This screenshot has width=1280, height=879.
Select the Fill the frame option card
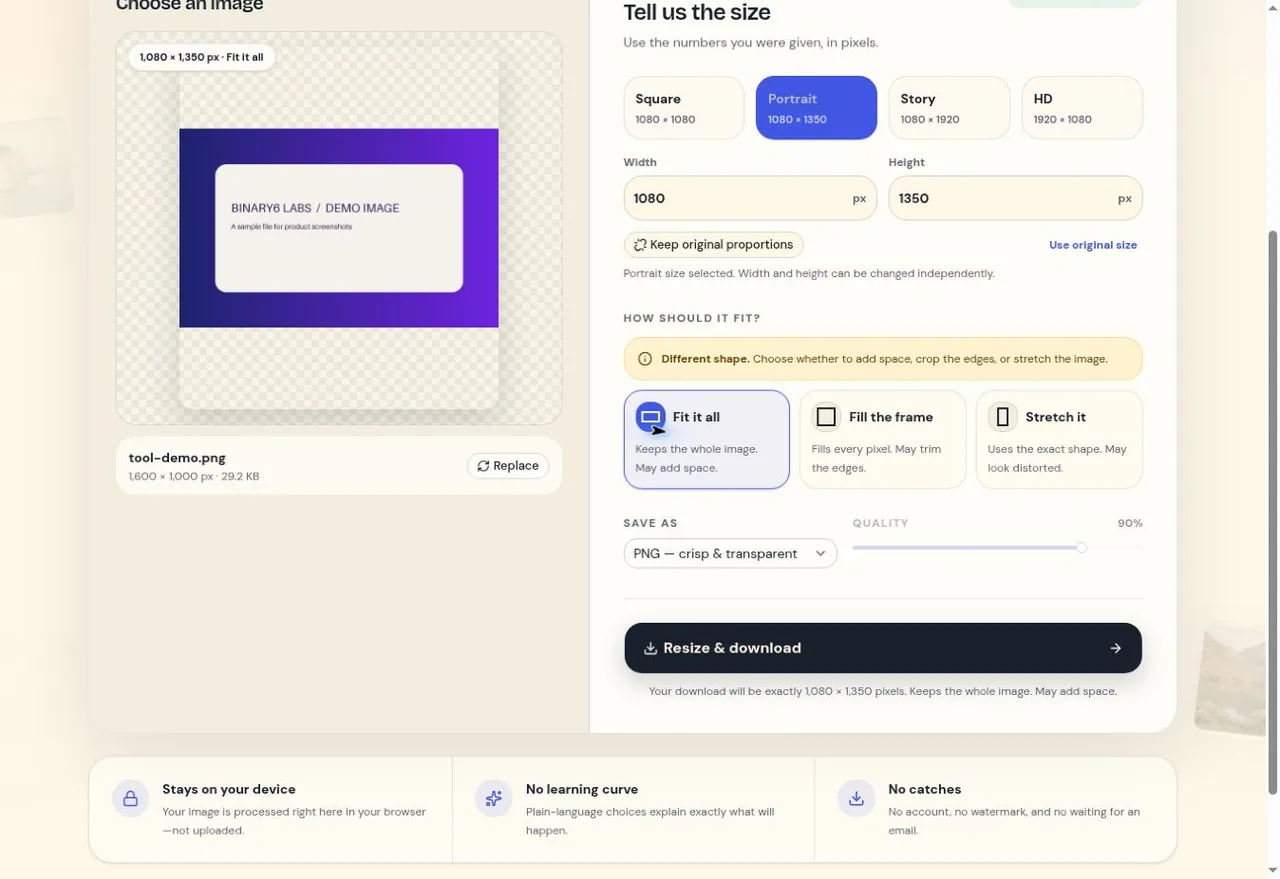pyautogui.click(x=883, y=439)
